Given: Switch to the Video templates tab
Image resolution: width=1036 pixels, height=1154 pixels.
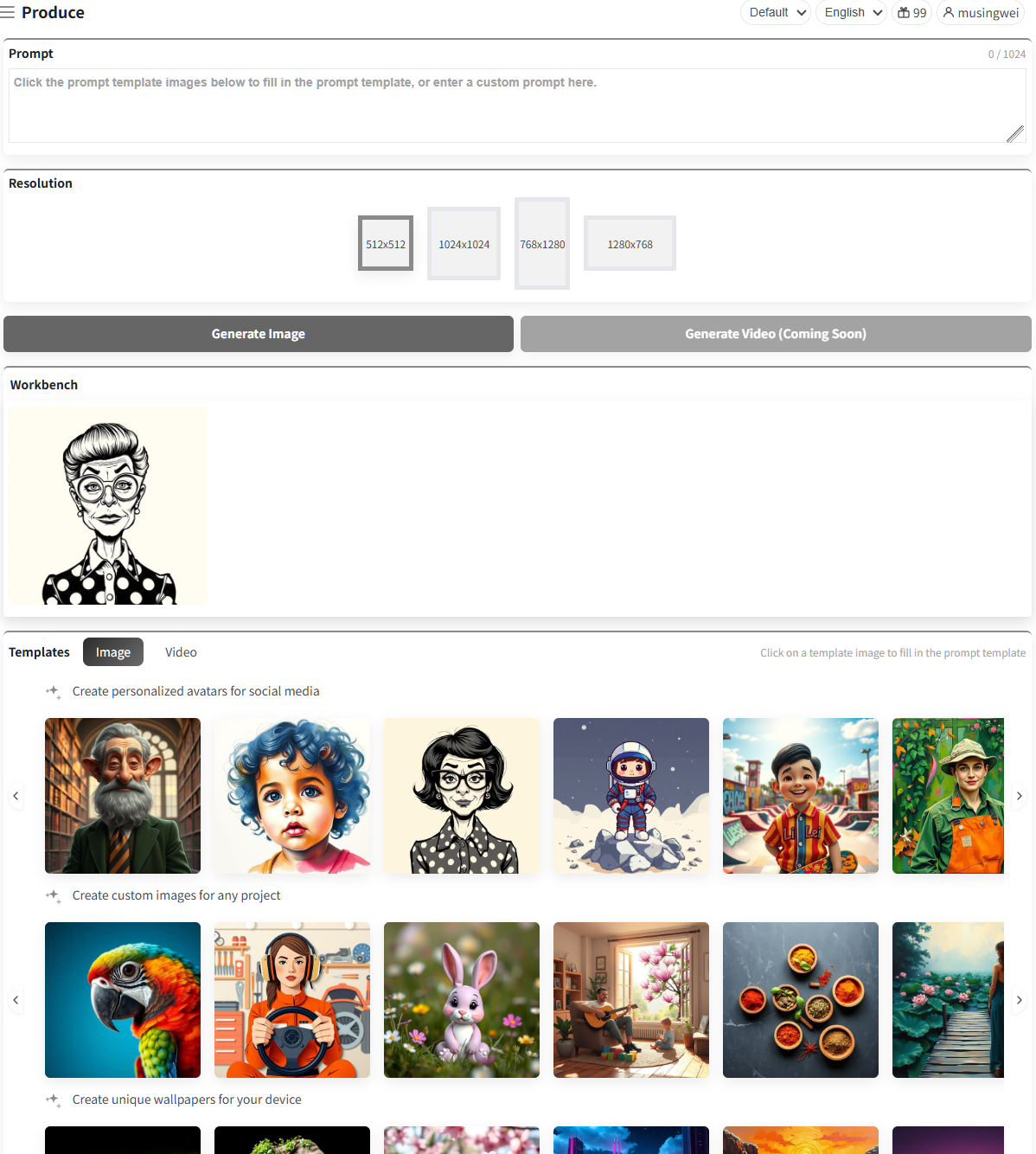Looking at the screenshot, I should (181, 652).
